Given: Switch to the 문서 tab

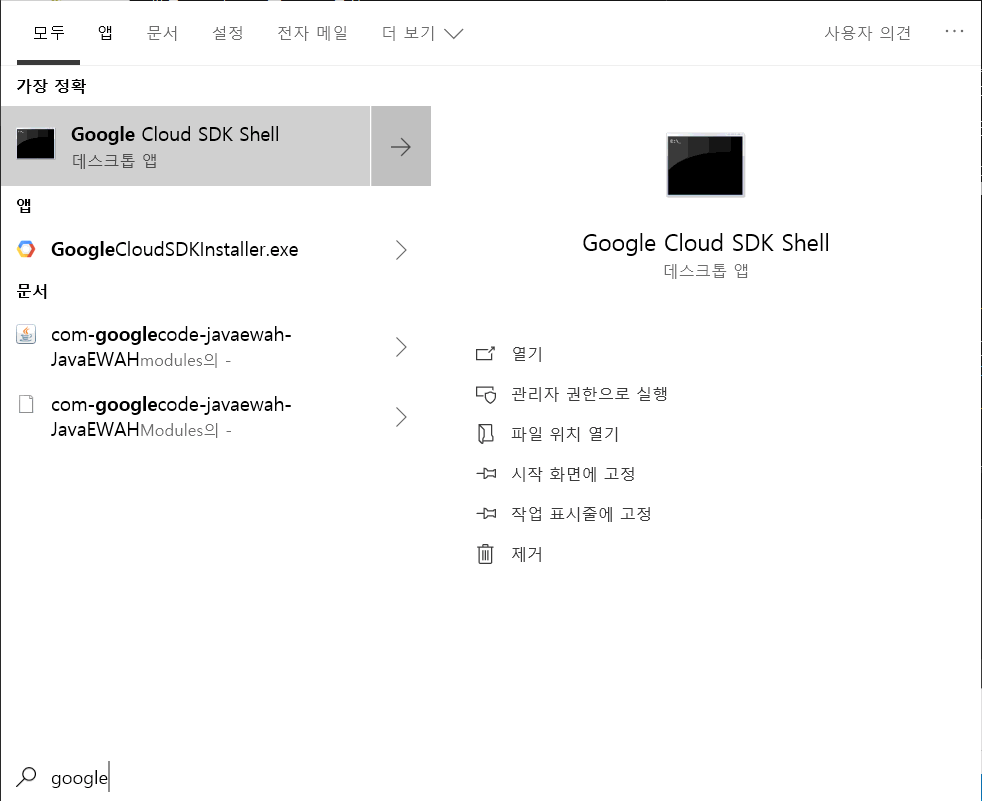Looking at the screenshot, I should coord(162,33).
